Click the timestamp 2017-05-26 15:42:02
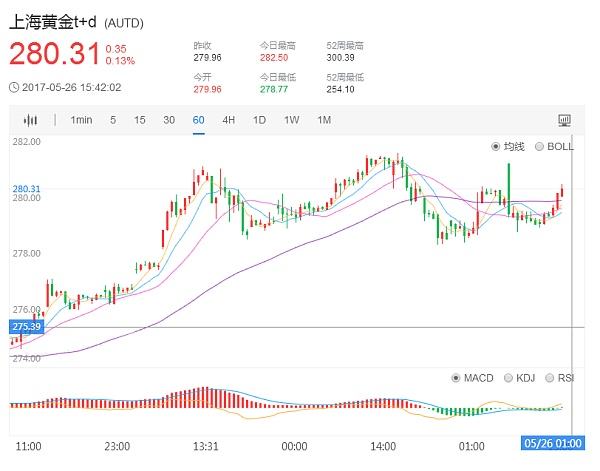Viewport: 600px width, 471px height. [x=72, y=88]
